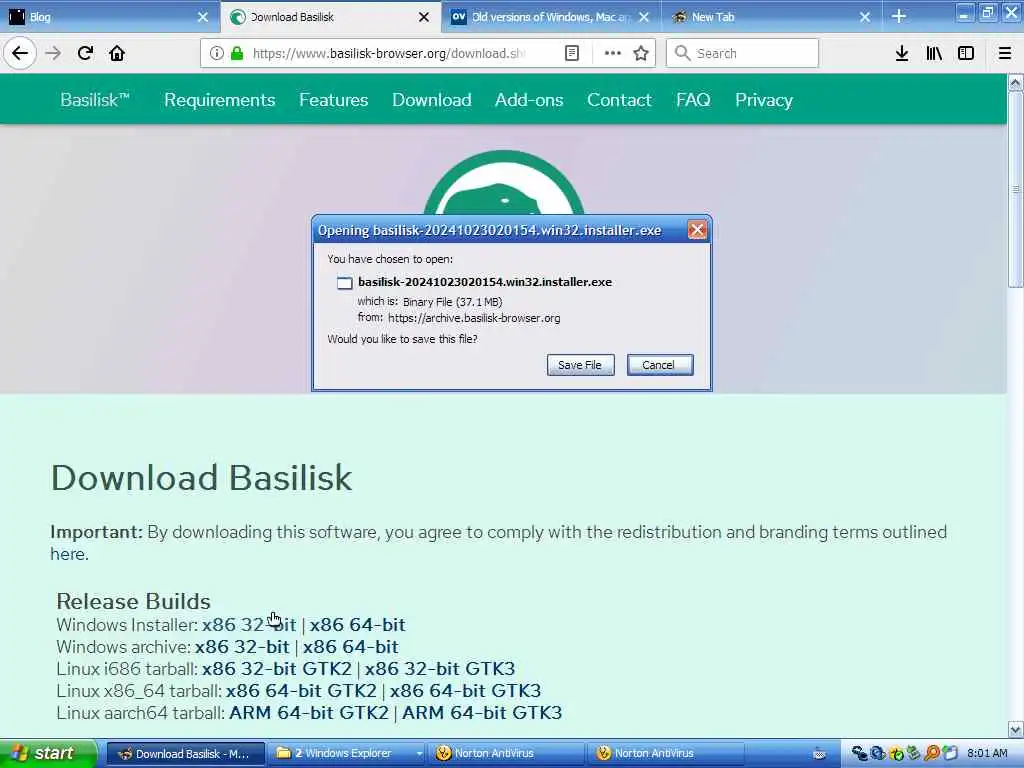Close the Opening installer dialog
The height and width of the screenshot is (768, 1024).
tap(697, 230)
